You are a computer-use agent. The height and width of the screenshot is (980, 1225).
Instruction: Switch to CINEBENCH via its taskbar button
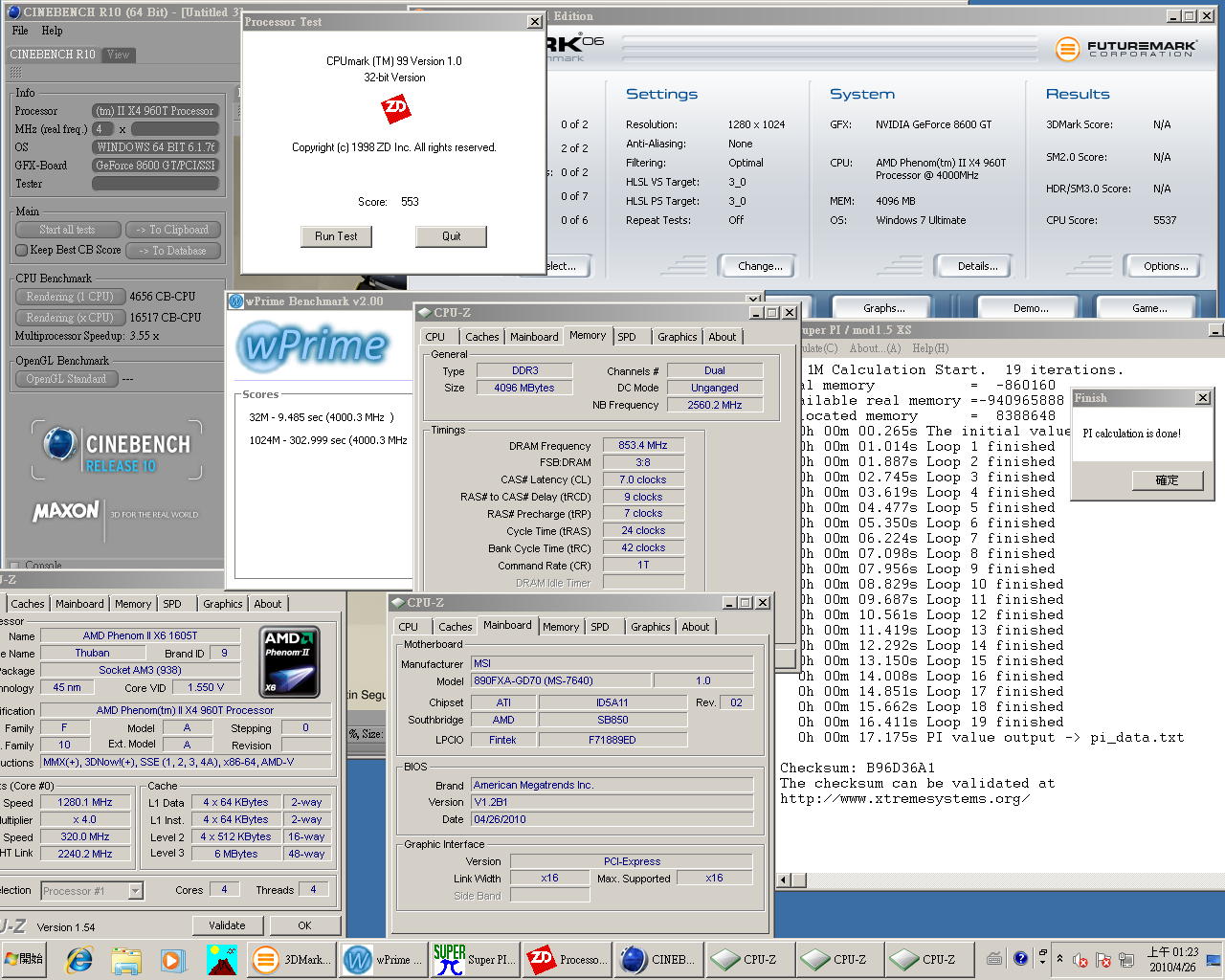click(657, 959)
